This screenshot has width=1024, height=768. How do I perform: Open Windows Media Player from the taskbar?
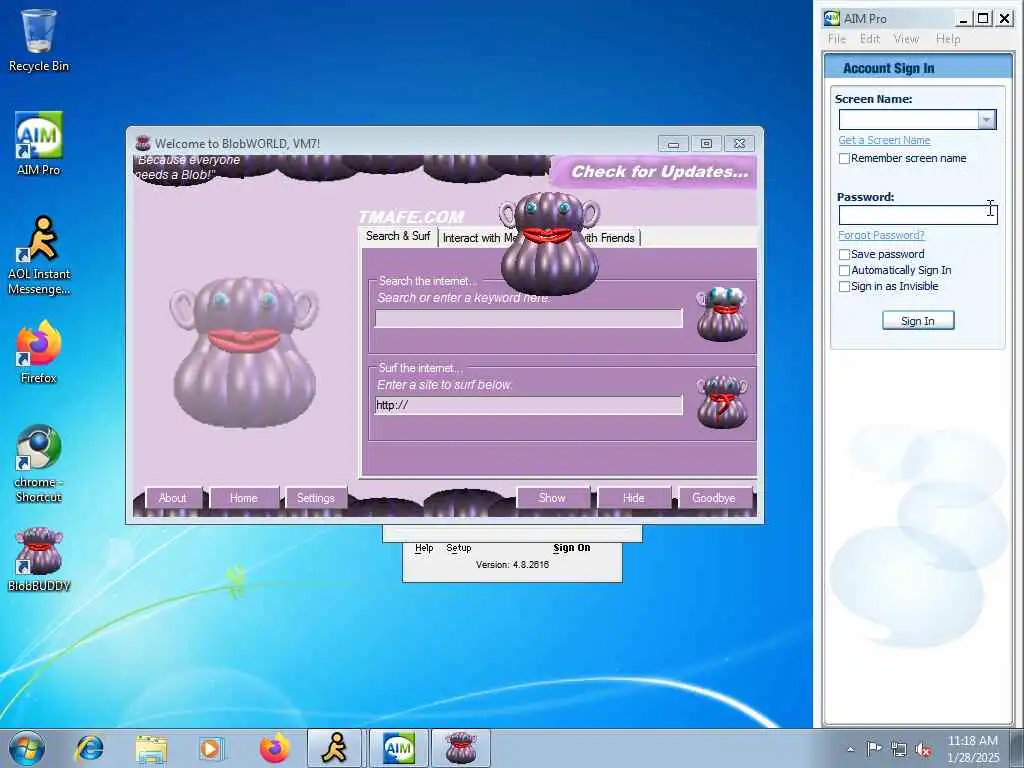tap(211, 748)
